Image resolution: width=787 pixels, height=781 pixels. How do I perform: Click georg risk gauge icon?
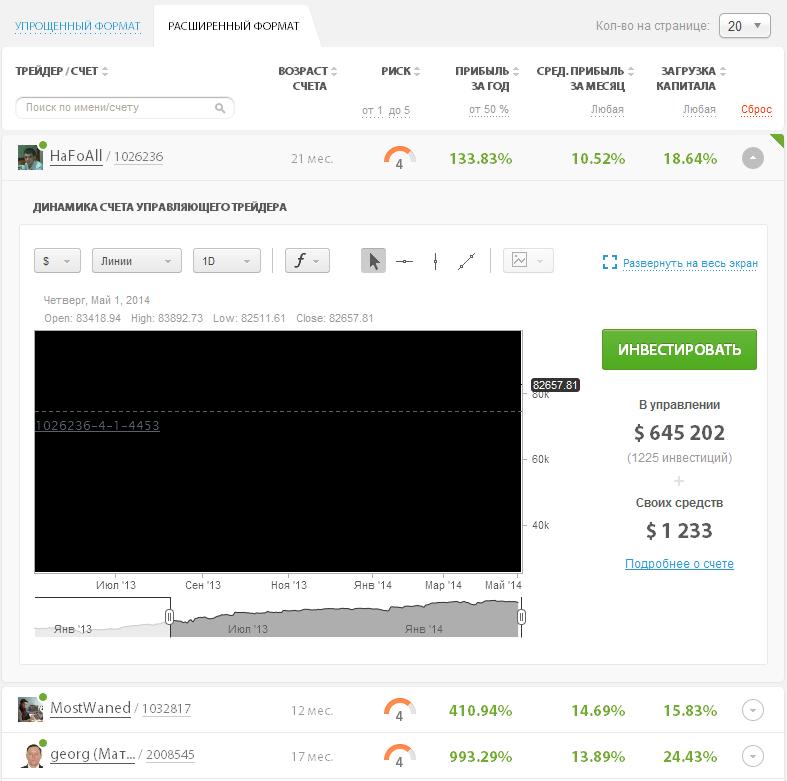[400, 755]
